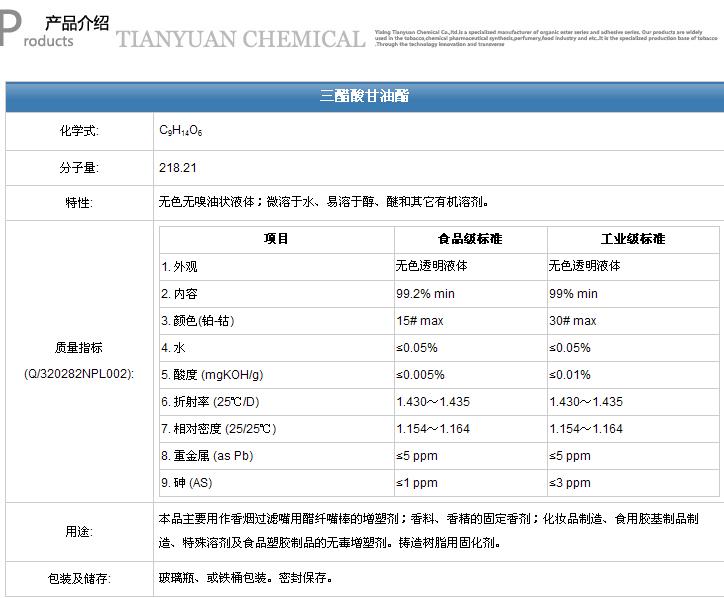Viewport: 724px width, 598px height.
Task: Click the TIANYUAN CHEMICAL banner text
Action: coord(240,40)
